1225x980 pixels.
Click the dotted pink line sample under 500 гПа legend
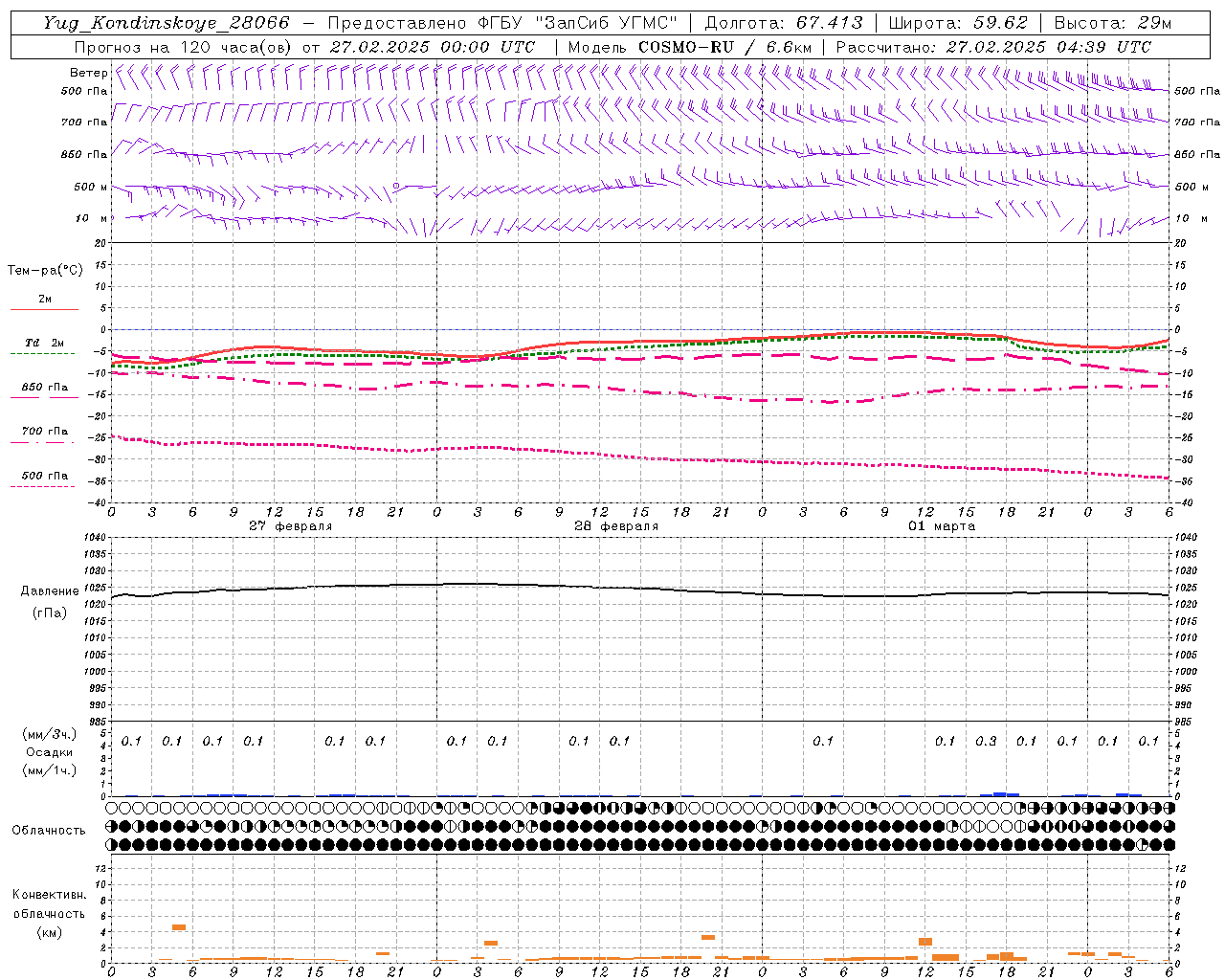(44, 486)
